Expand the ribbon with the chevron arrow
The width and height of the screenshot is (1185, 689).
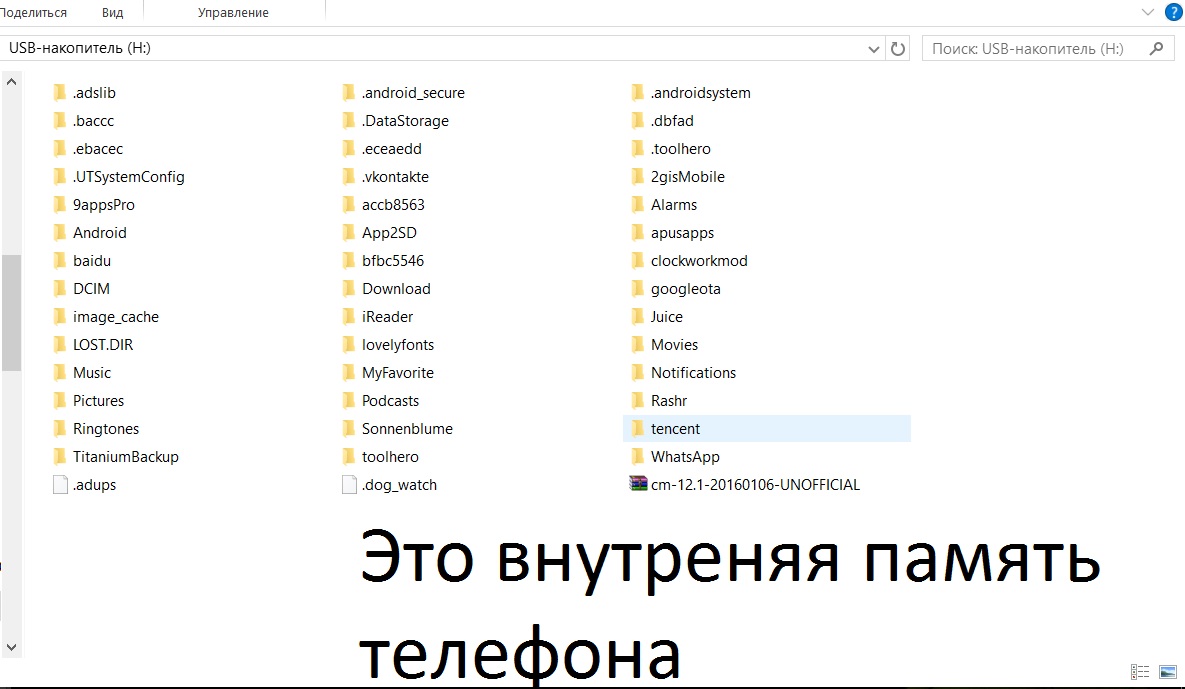1148,13
